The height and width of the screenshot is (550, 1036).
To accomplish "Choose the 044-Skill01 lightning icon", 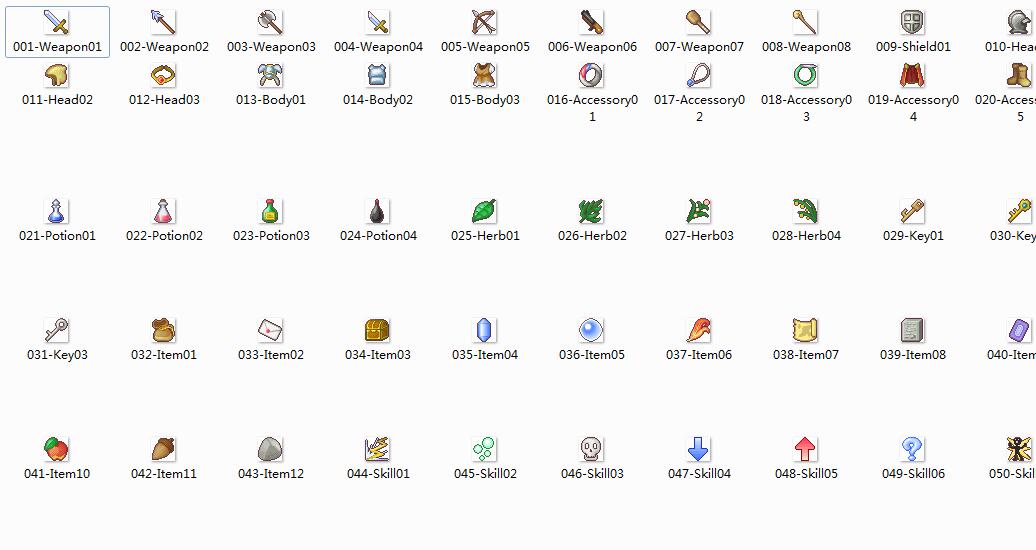I will pyautogui.click(x=378, y=450).
